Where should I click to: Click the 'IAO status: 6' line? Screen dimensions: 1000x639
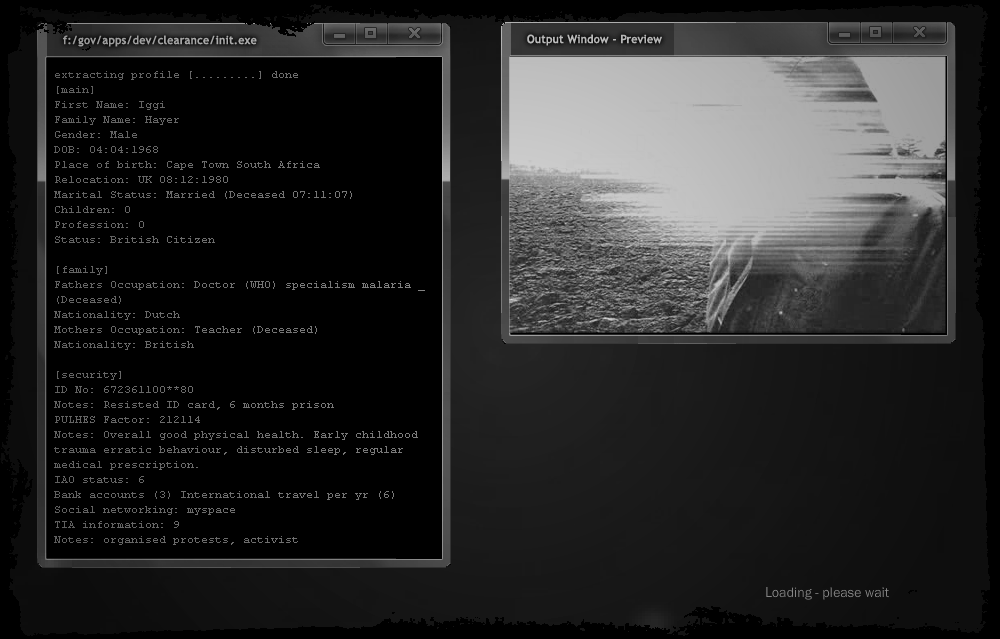99,480
